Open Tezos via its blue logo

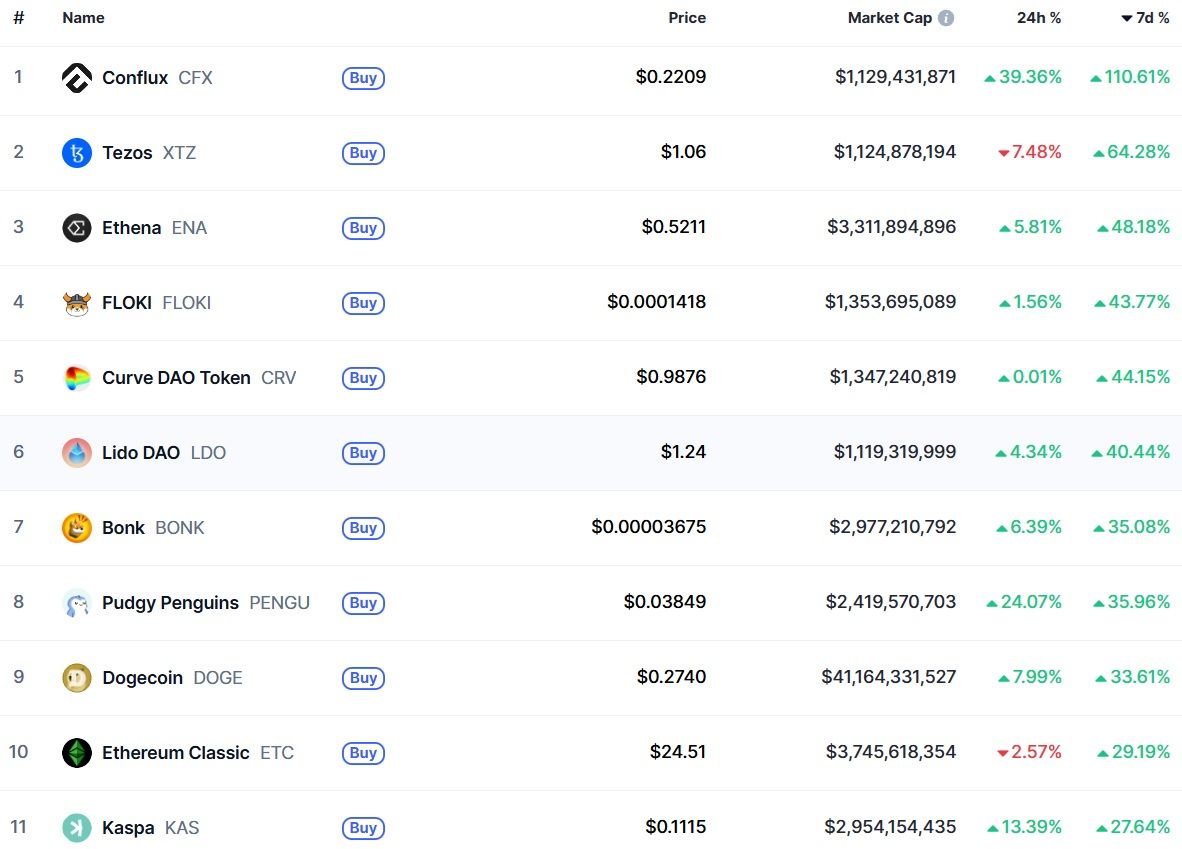tap(76, 153)
